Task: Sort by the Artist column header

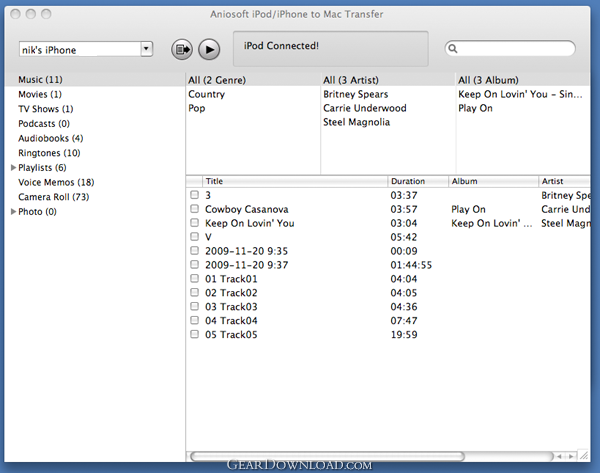Action: (564, 181)
